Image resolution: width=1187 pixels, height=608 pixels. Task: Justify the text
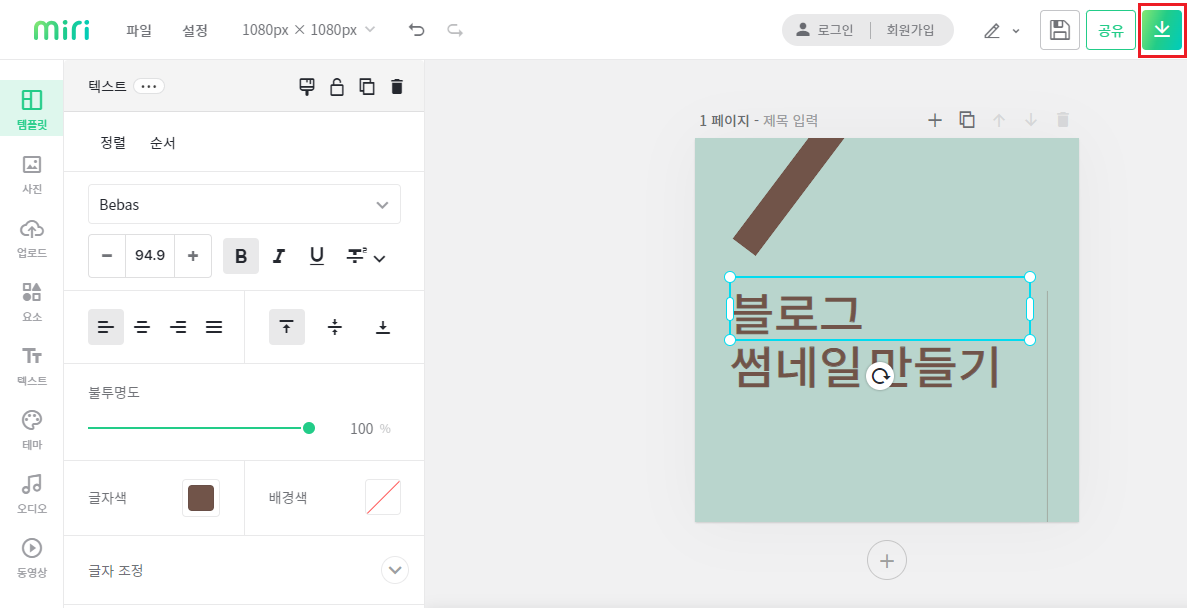click(x=214, y=327)
